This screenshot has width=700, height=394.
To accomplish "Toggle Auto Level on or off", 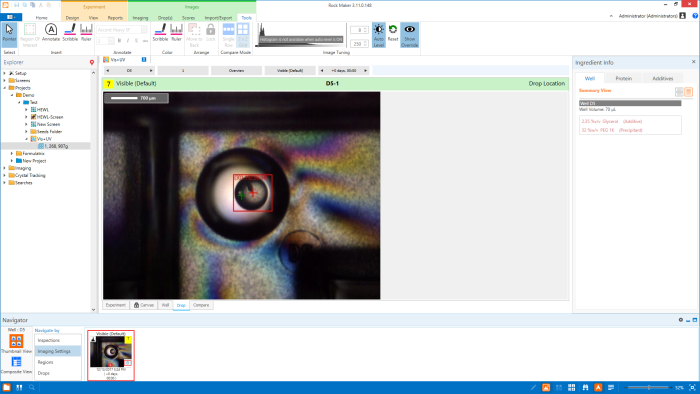I will (x=379, y=35).
